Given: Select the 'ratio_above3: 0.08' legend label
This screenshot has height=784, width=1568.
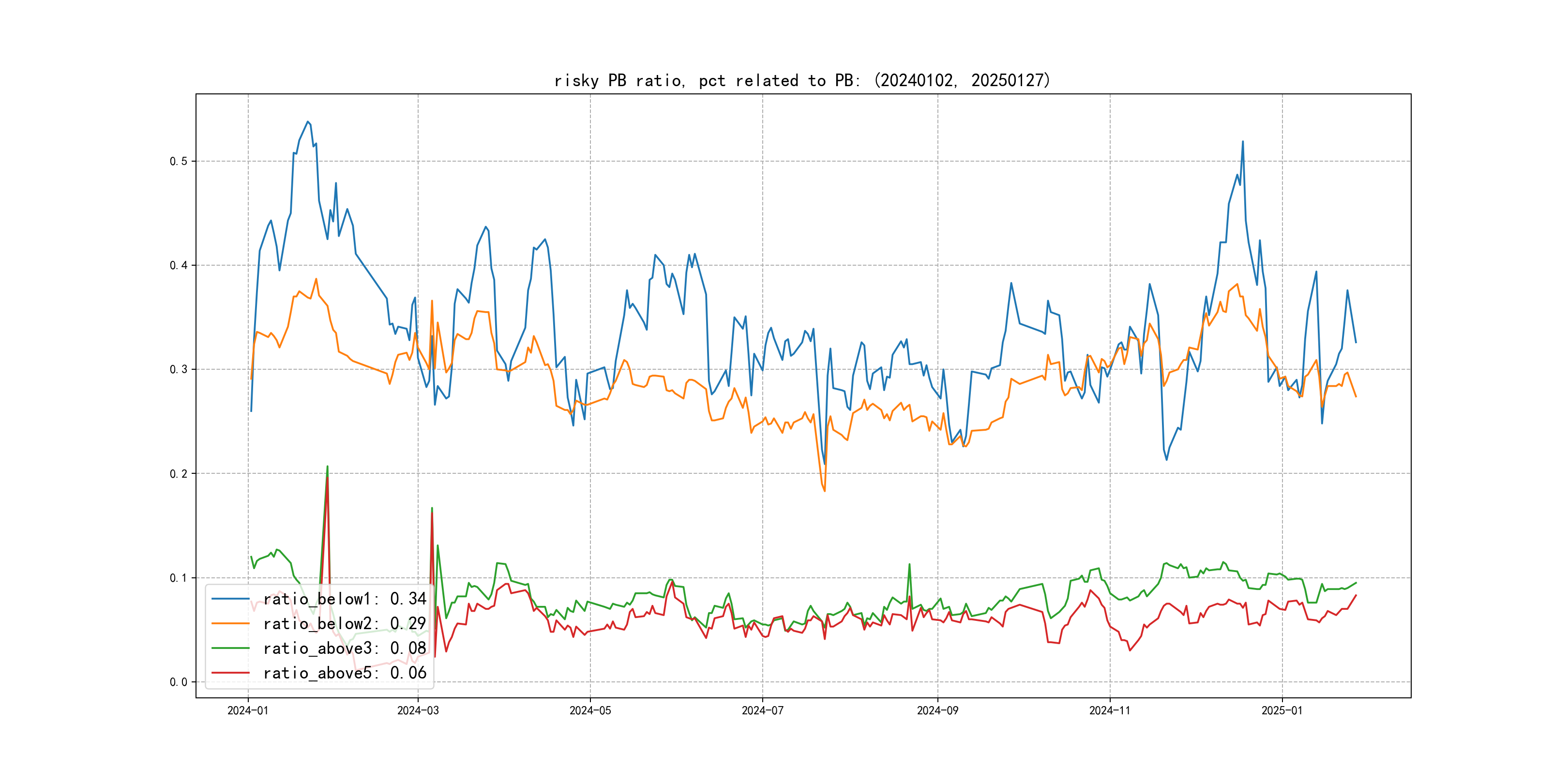Looking at the screenshot, I should (x=345, y=648).
